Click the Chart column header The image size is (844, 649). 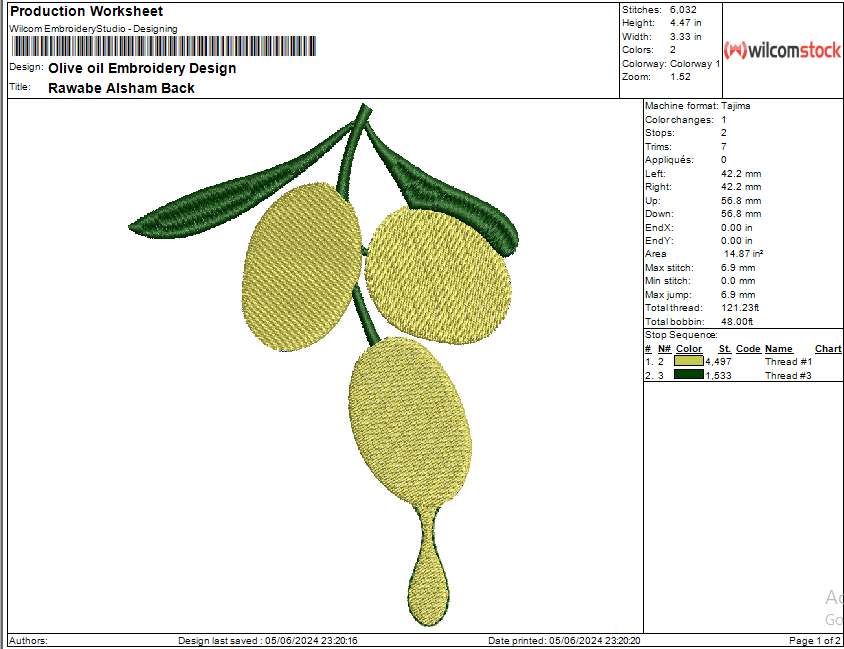(828, 349)
